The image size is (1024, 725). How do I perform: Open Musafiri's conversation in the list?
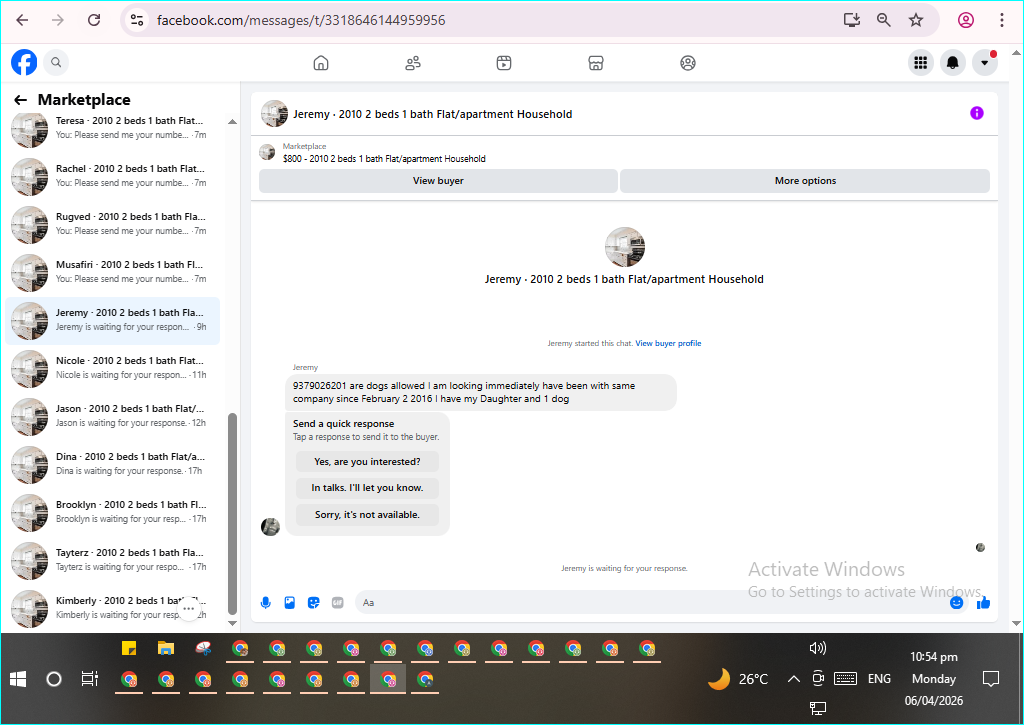113,272
